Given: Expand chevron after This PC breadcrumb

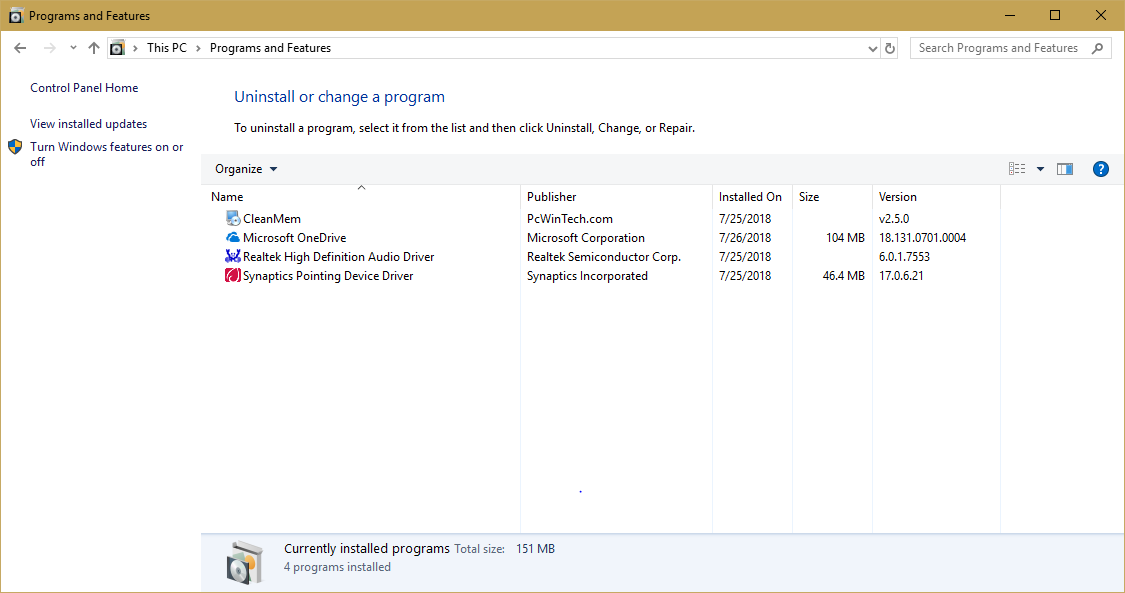Looking at the screenshot, I should (198, 48).
